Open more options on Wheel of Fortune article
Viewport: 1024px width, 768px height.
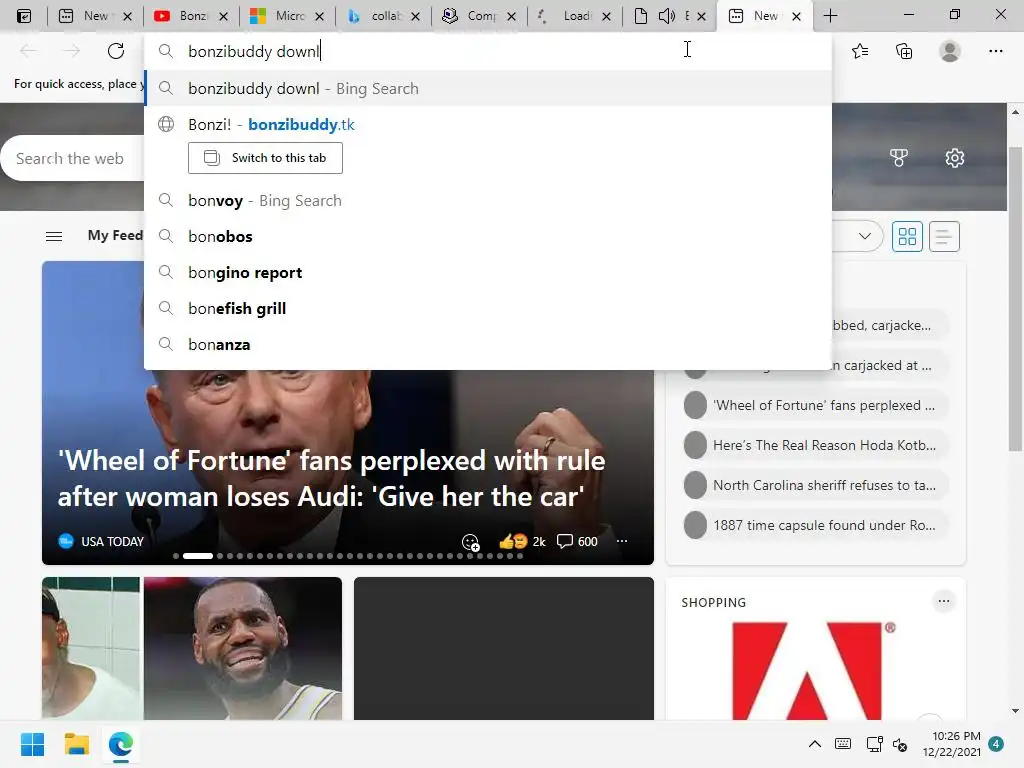click(622, 541)
